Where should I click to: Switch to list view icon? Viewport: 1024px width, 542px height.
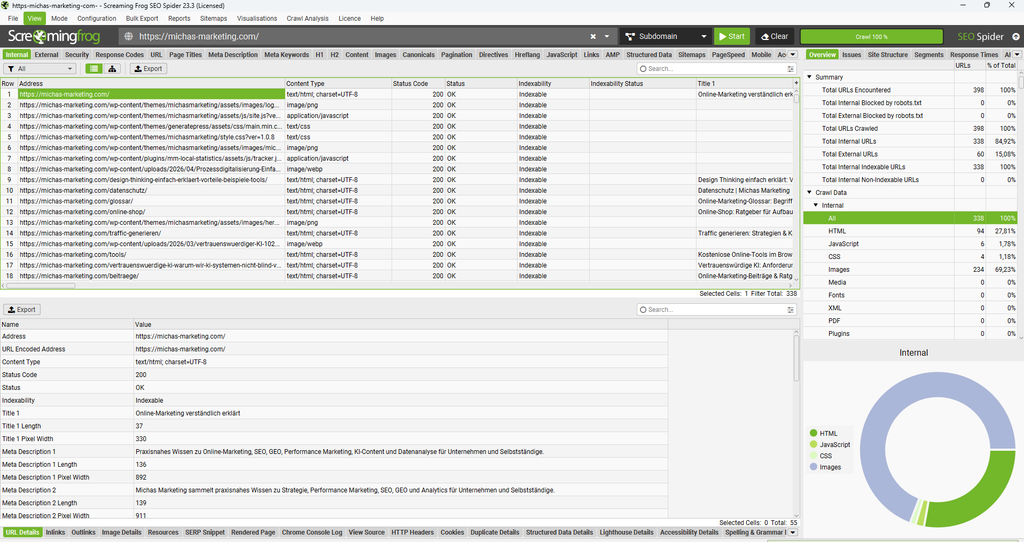point(94,69)
